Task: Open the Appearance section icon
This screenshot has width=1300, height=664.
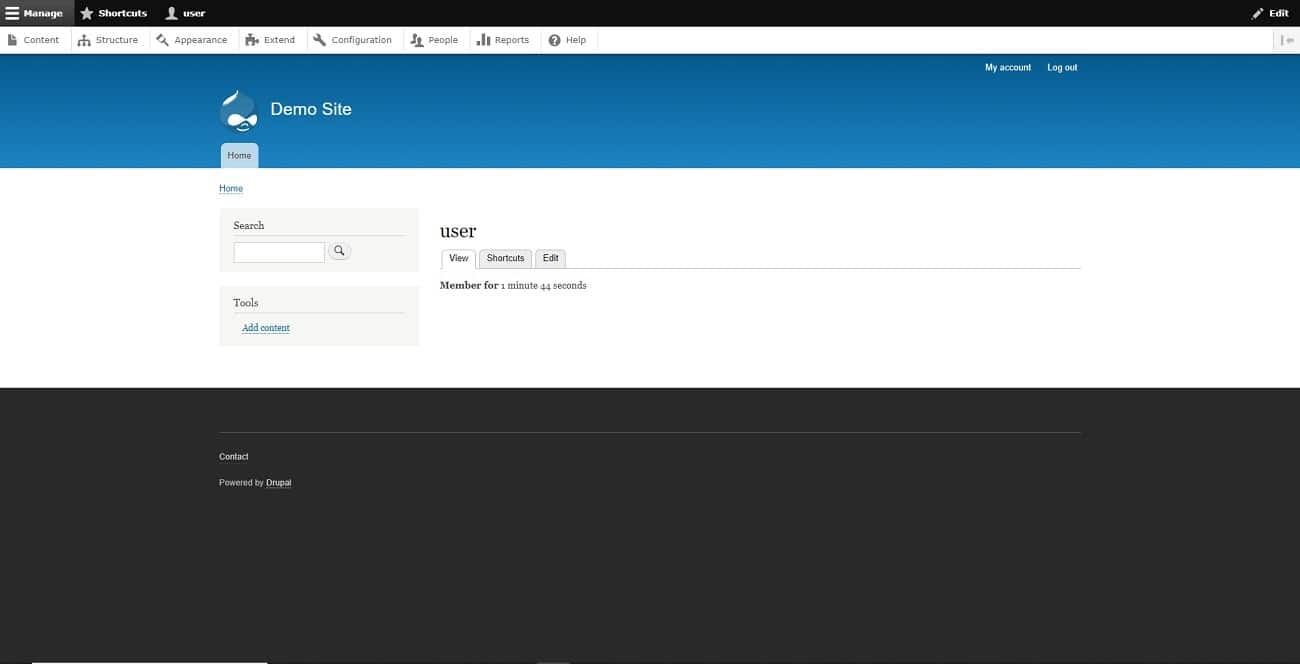Action: (x=162, y=39)
